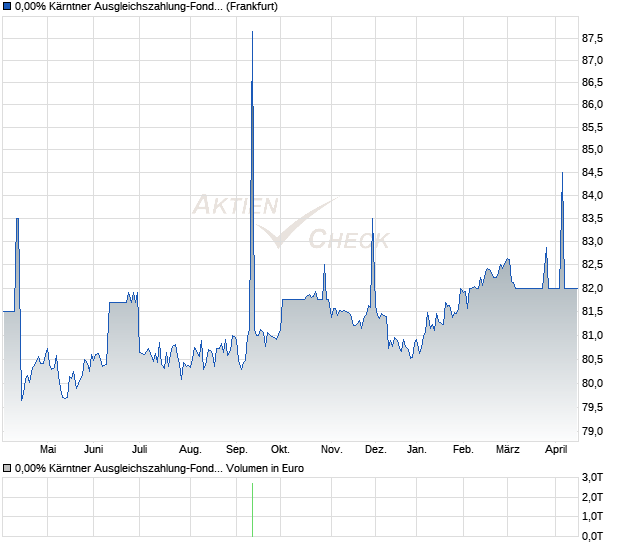Viewport: 620px width, 546px height.
Task: Click the gray legend square beside chart title
Action: tap(7, 6)
